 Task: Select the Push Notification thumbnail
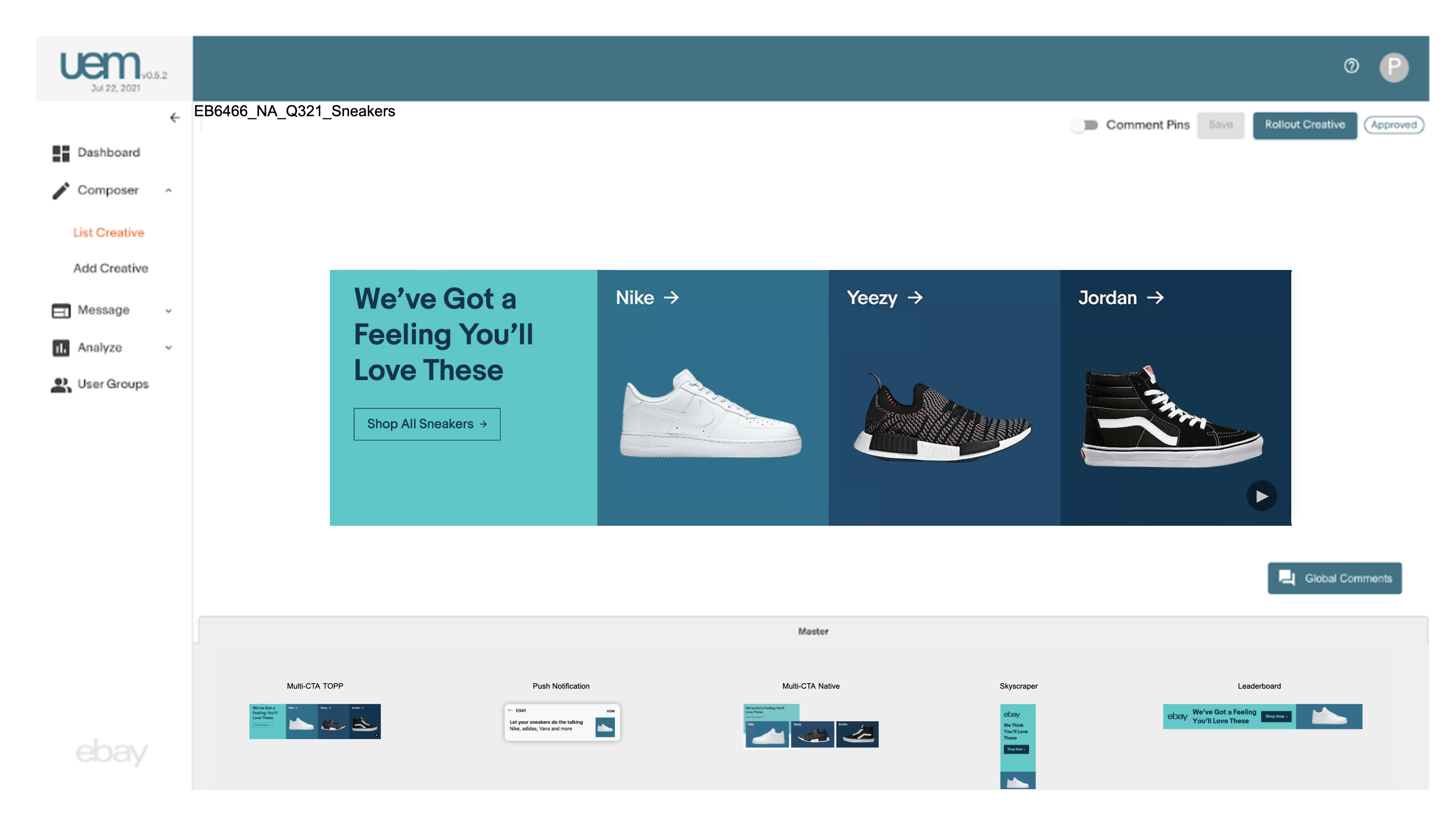(x=562, y=722)
